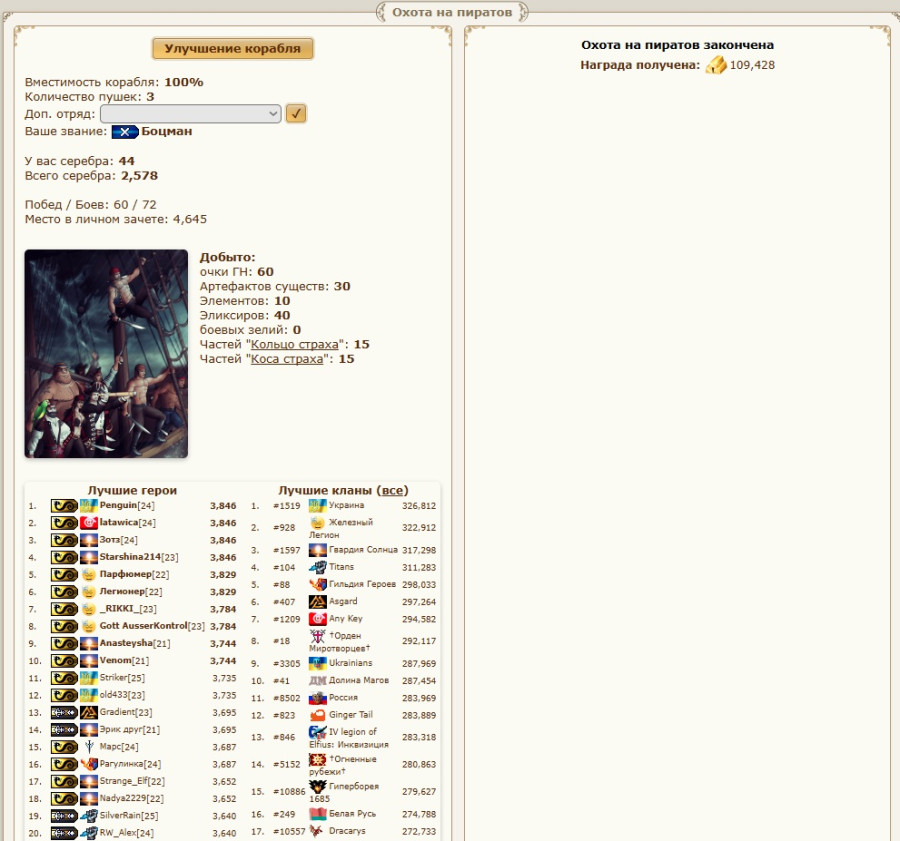Screen dimensions: 900x841
Task: Click the clan icon beside latawica
Action: tap(88, 523)
